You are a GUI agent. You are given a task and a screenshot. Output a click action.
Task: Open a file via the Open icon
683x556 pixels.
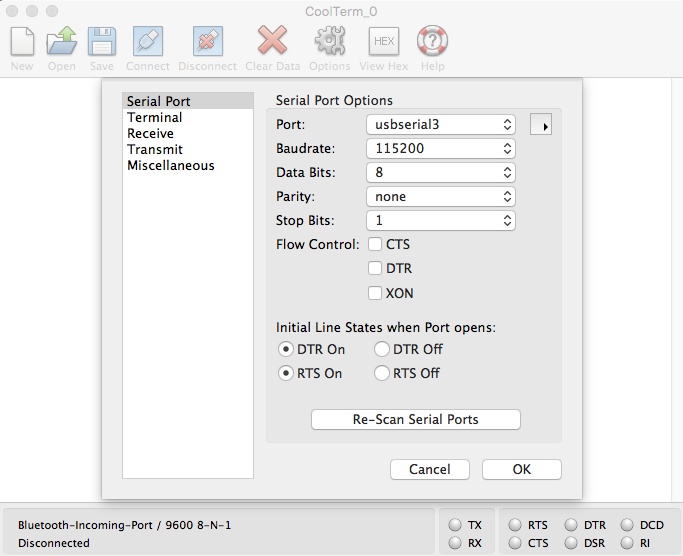pyautogui.click(x=62, y=42)
